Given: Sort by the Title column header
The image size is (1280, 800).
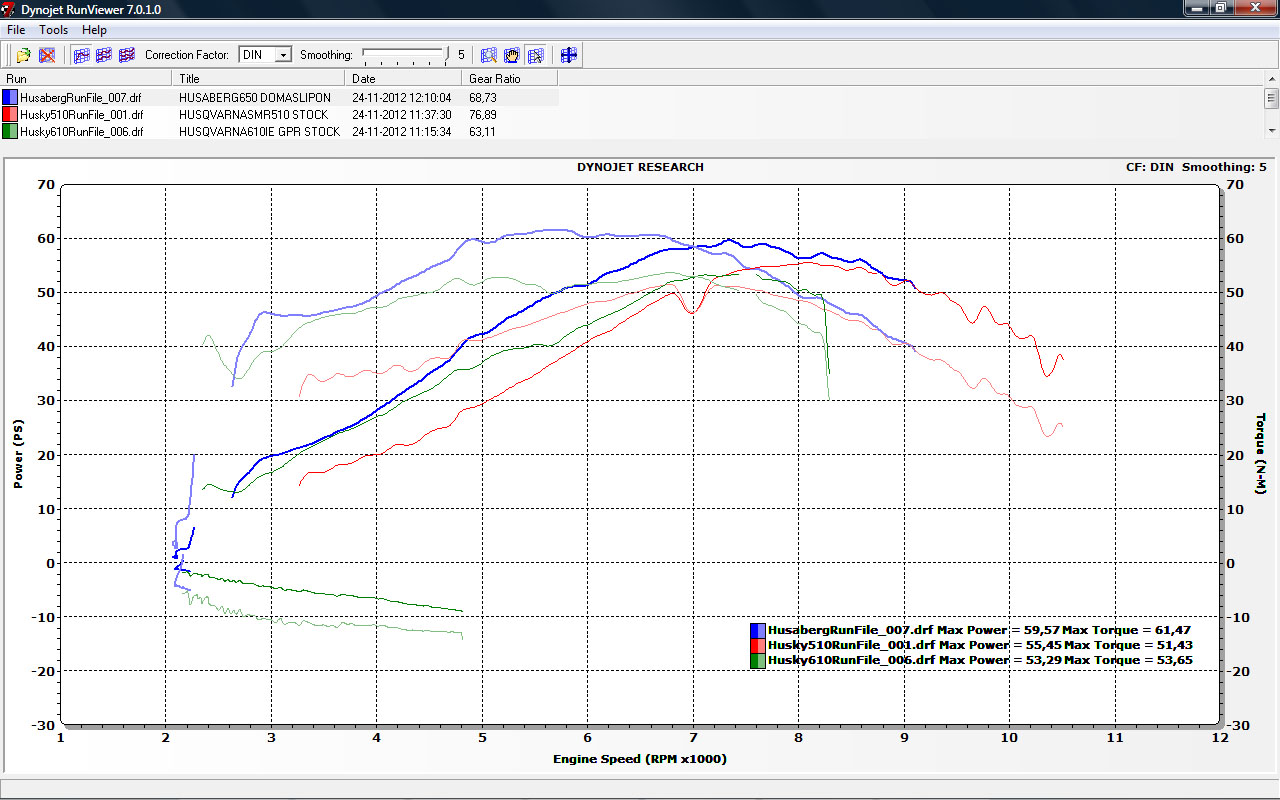Looking at the screenshot, I should (x=259, y=78).
